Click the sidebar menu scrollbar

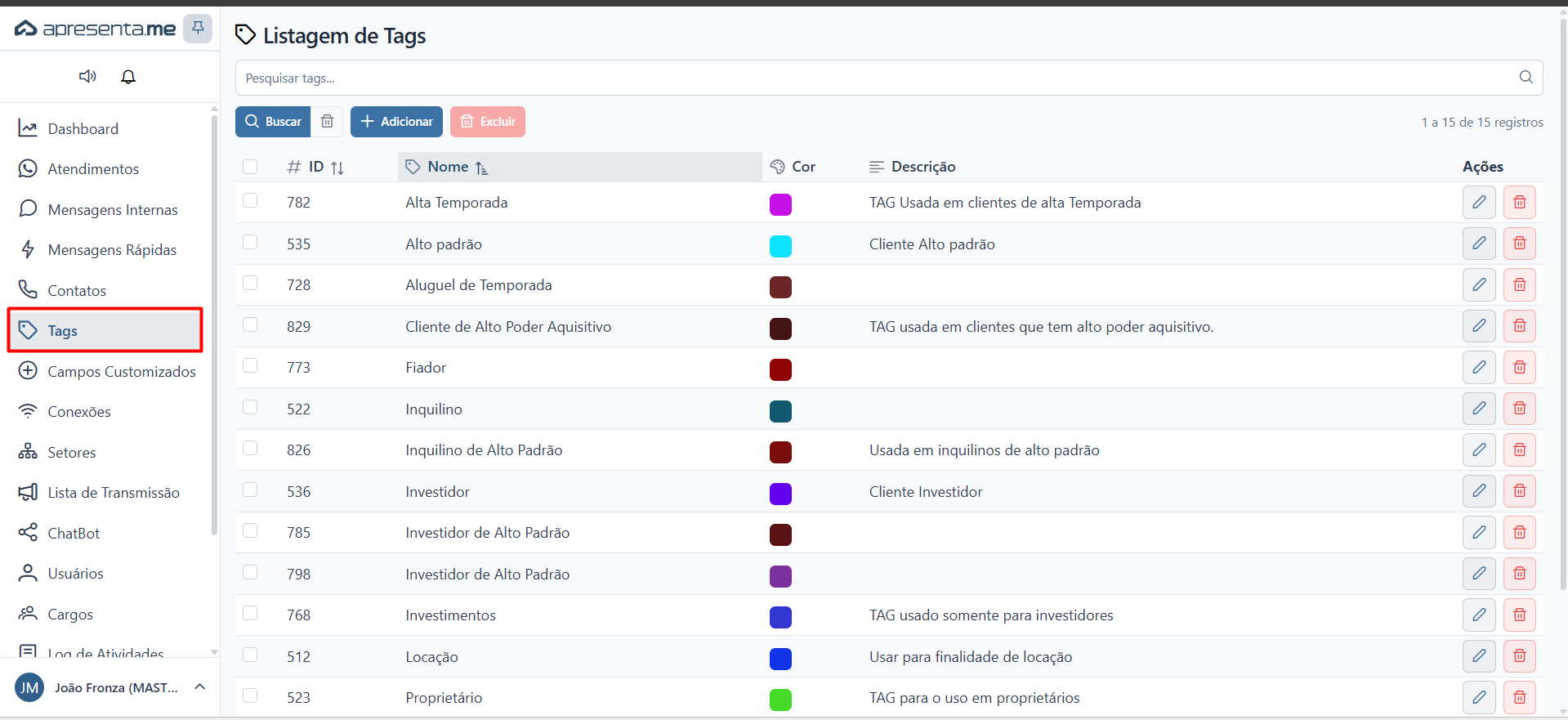214,327
